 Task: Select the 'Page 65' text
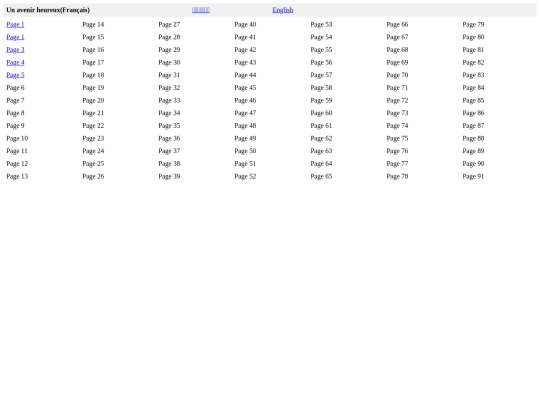pyautogui.click(x=321, y=176)
